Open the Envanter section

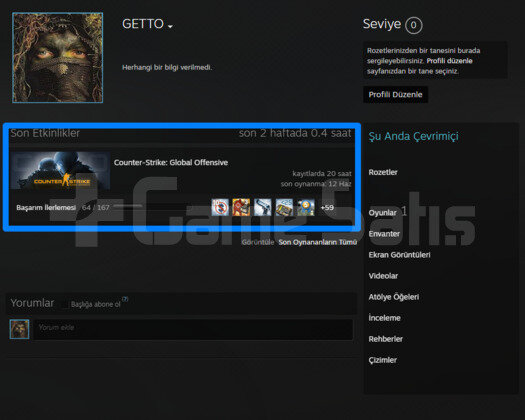click(384, 234)
